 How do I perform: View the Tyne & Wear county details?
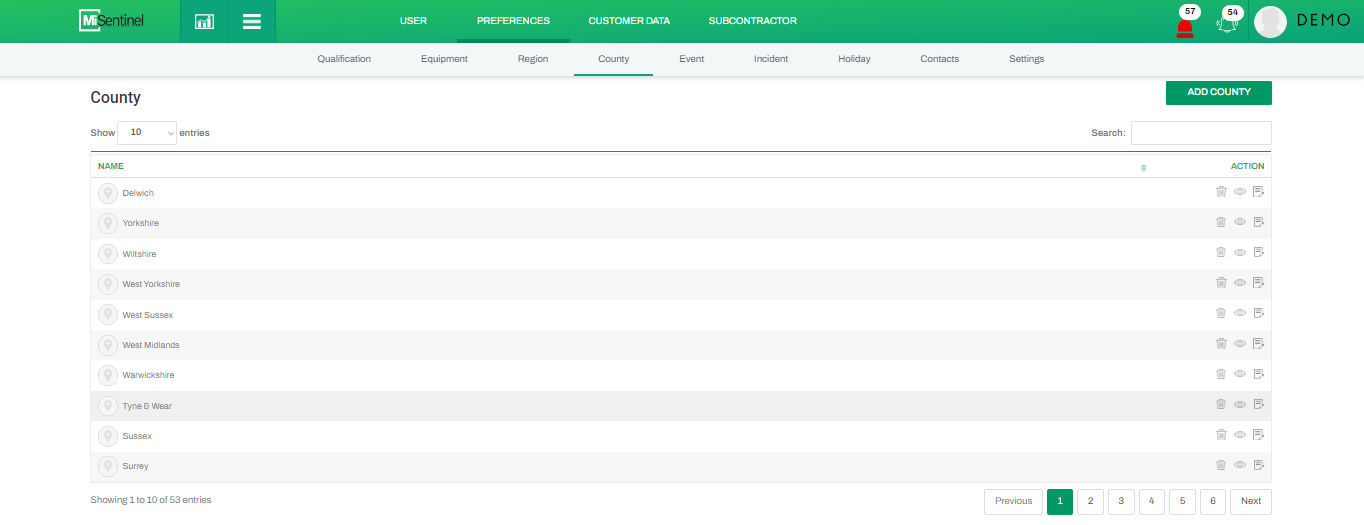[1240, 405]
